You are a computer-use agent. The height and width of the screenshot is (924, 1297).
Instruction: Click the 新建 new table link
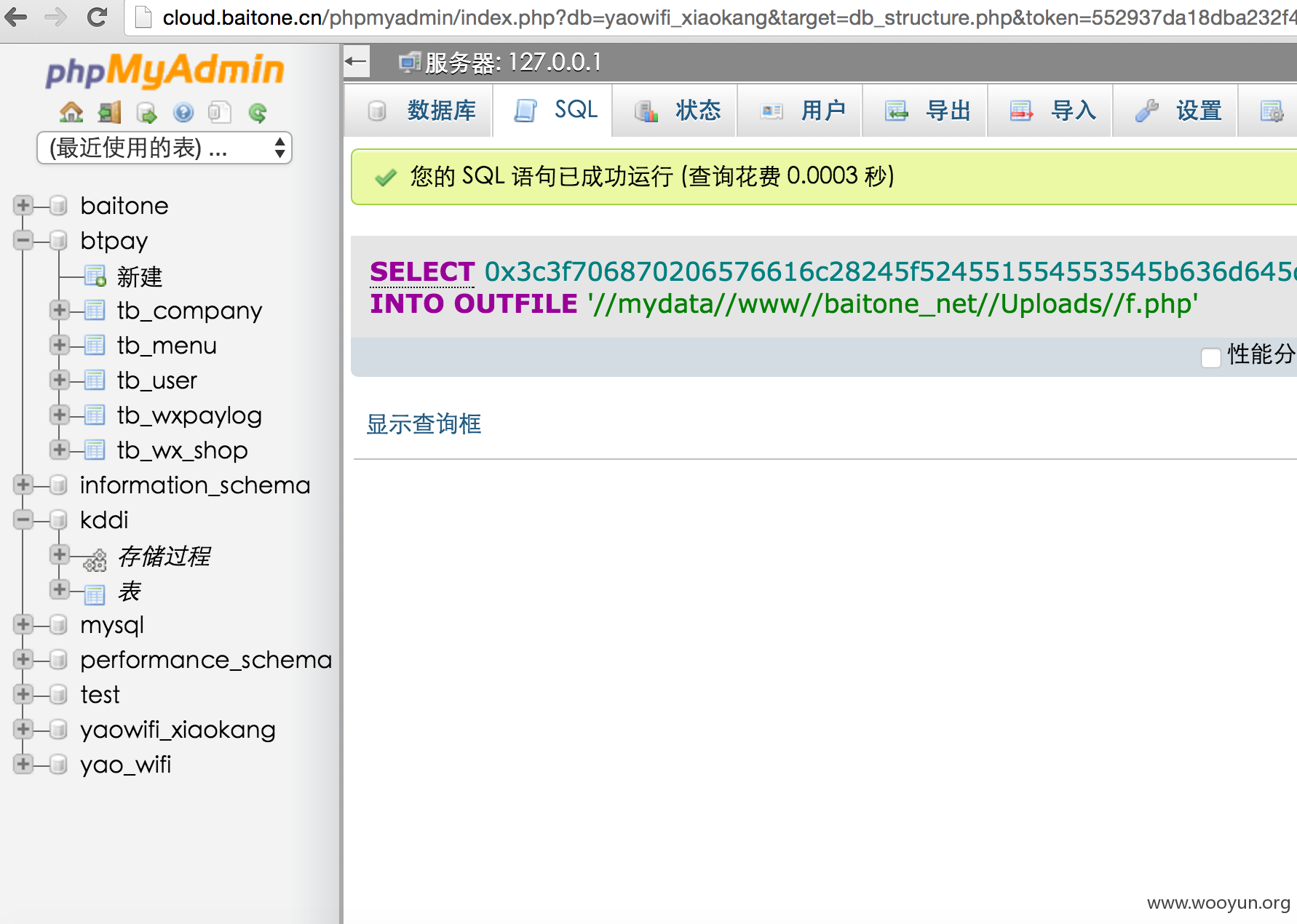pos(139,276)
